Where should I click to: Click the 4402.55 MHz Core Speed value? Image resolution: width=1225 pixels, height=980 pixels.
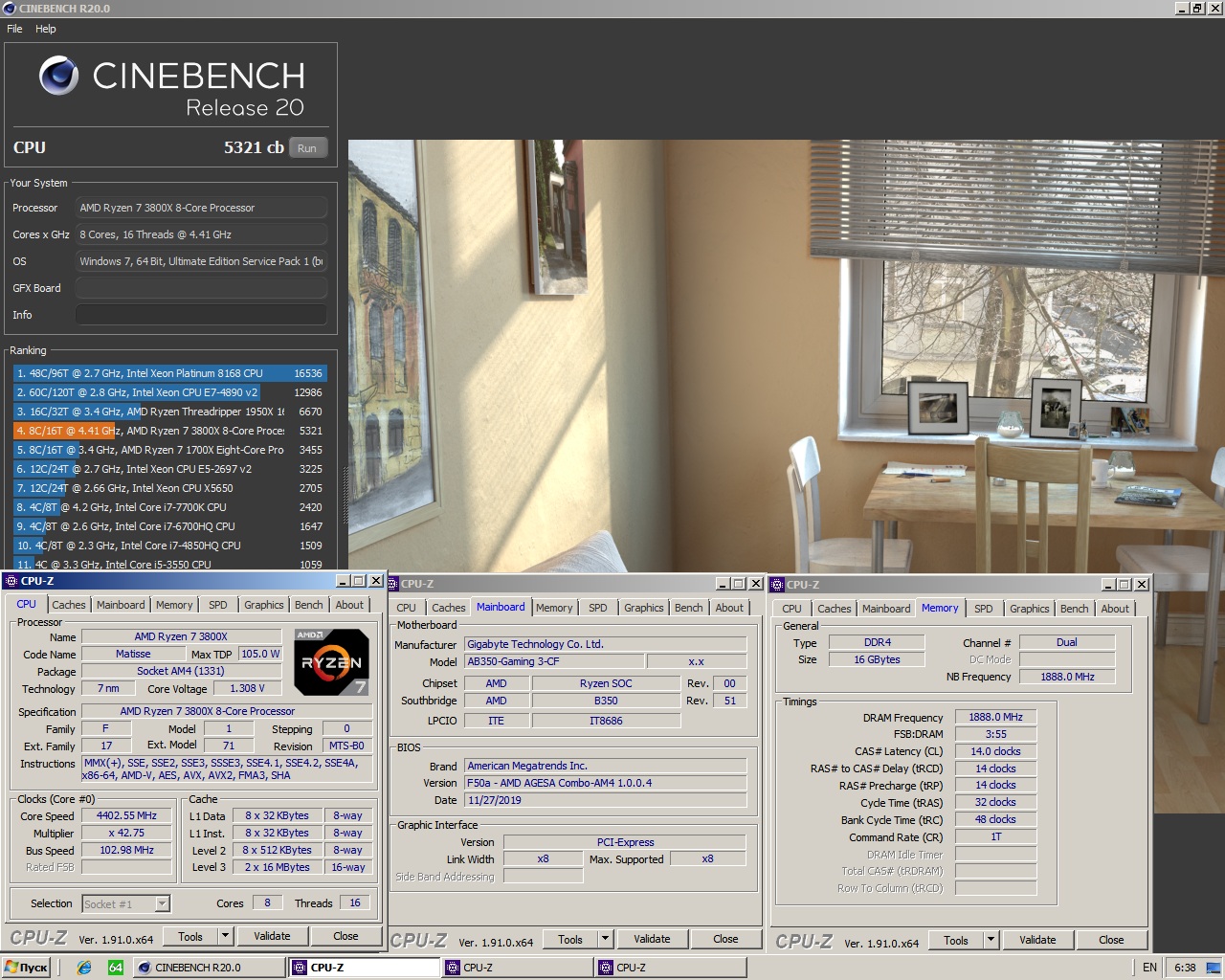point(126,816)
